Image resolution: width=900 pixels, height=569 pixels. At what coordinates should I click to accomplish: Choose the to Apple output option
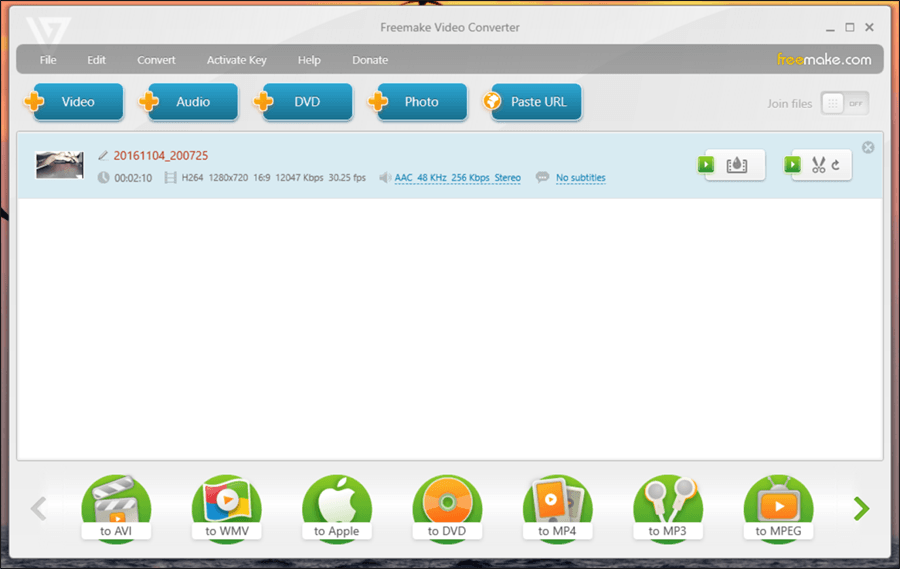click(337, 508)
